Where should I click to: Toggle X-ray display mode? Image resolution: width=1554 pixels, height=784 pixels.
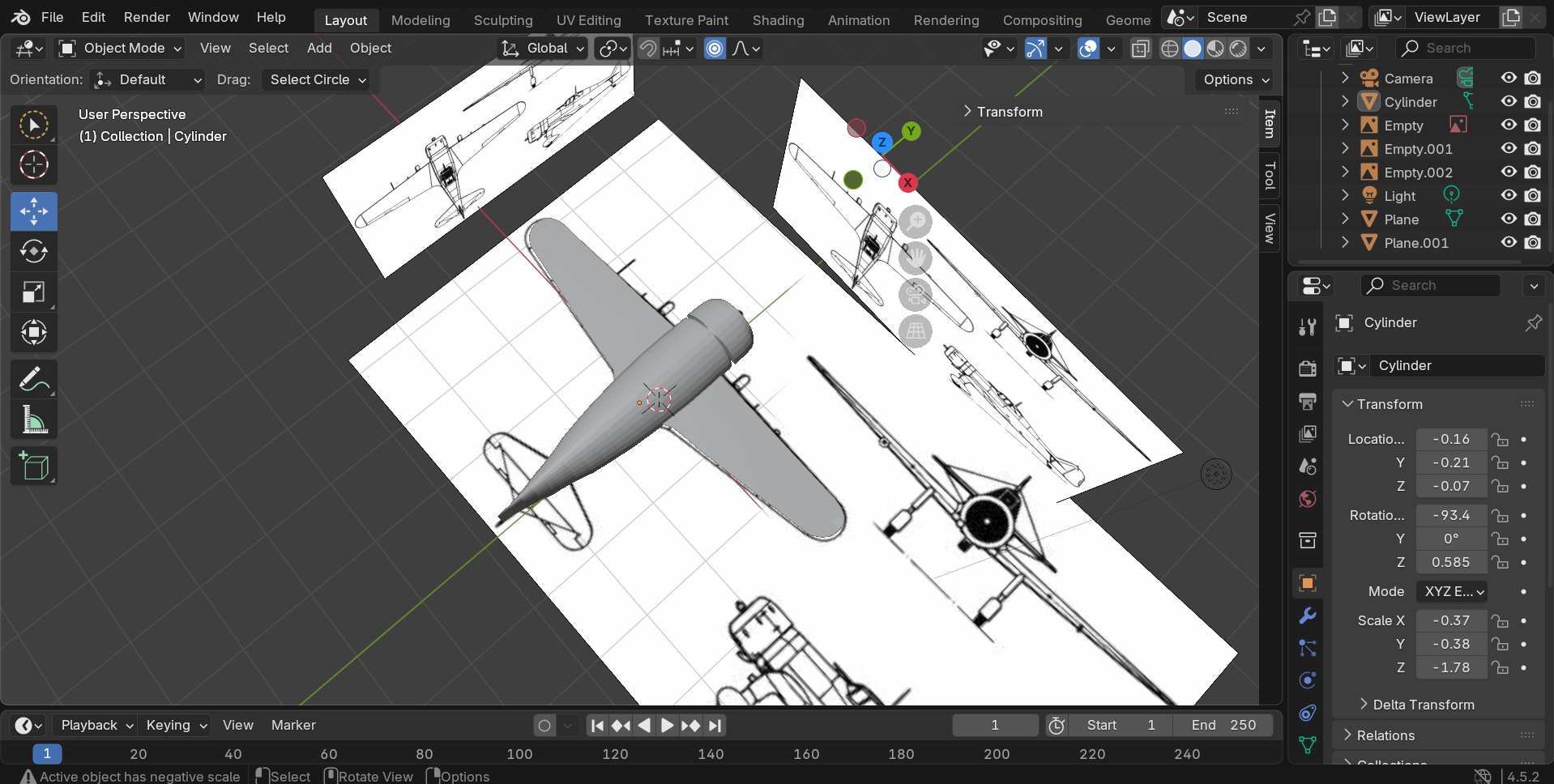(1140, 49)
